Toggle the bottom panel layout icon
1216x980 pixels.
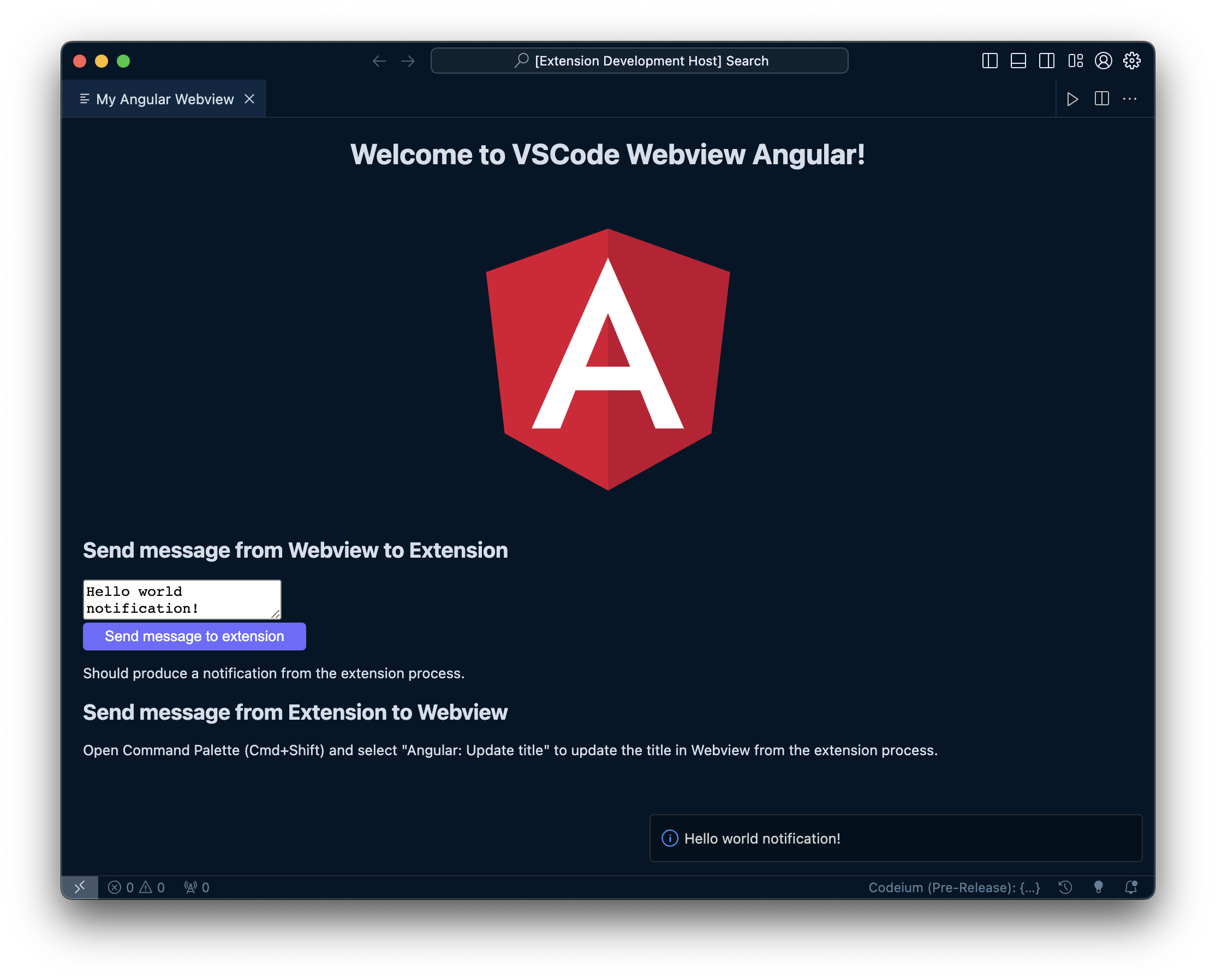[x=1018, y=61]
